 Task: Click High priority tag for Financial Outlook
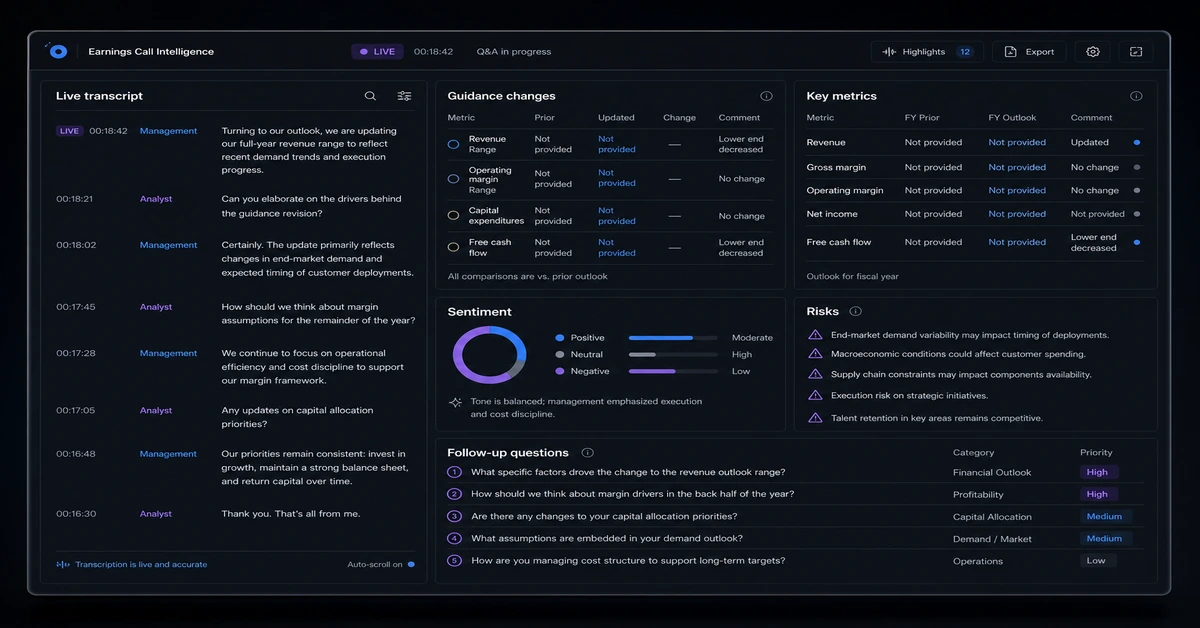click(x=1097, y=472)
